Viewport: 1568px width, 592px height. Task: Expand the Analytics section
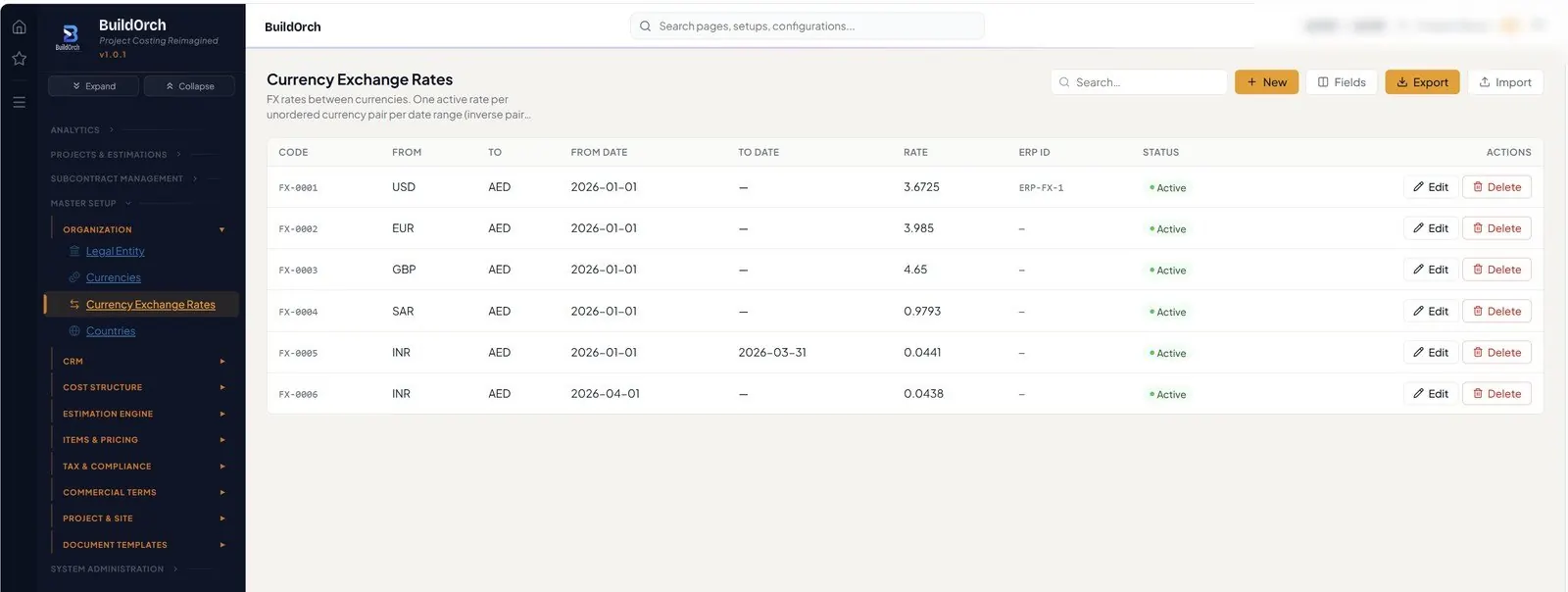(x=82, y=130)
